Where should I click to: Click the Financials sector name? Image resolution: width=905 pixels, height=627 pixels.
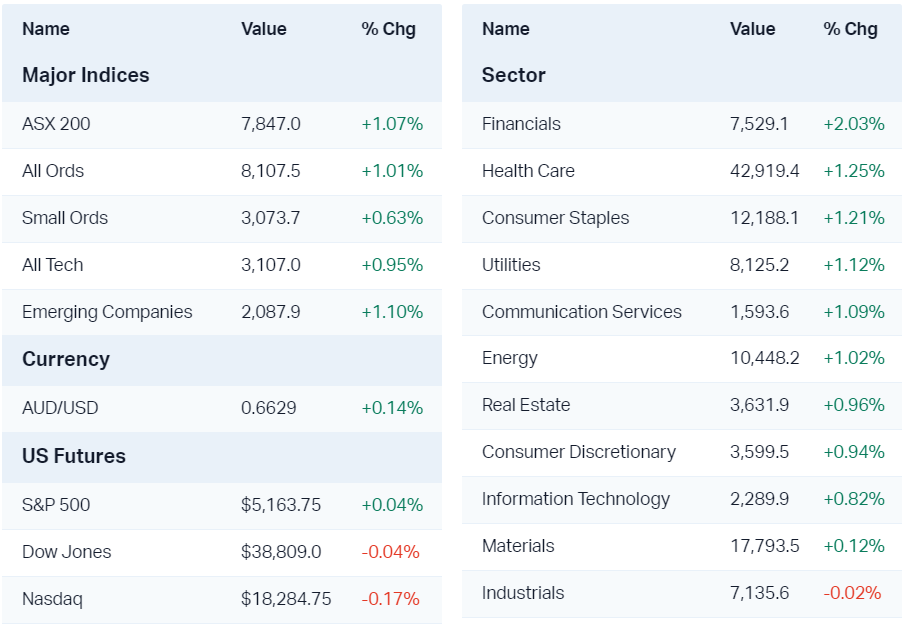[521, 124]
